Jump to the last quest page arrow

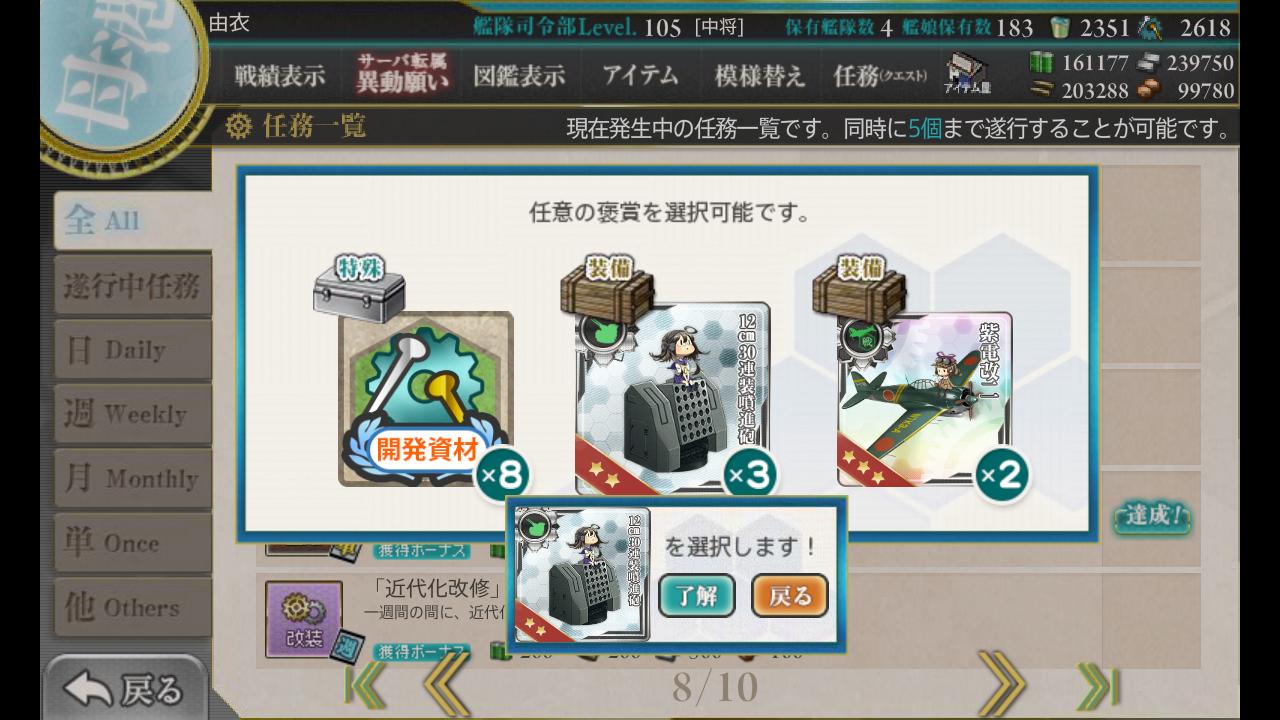pos(1097,686)
